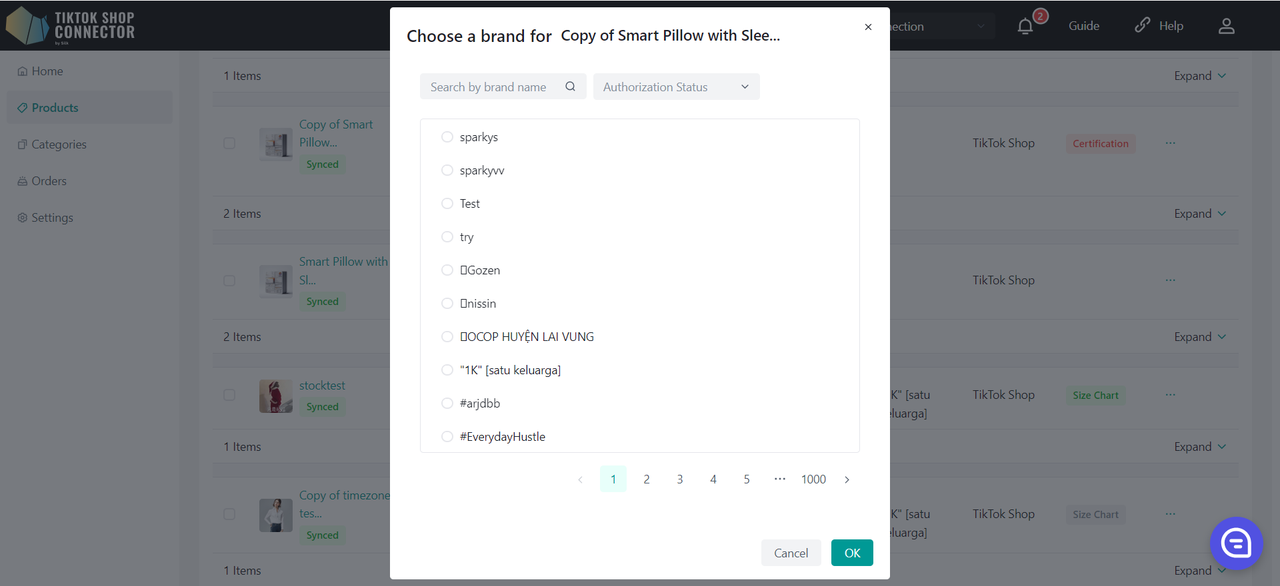Select the Test brand radio button
The image size is (1280, 586).
pos(447,204)
